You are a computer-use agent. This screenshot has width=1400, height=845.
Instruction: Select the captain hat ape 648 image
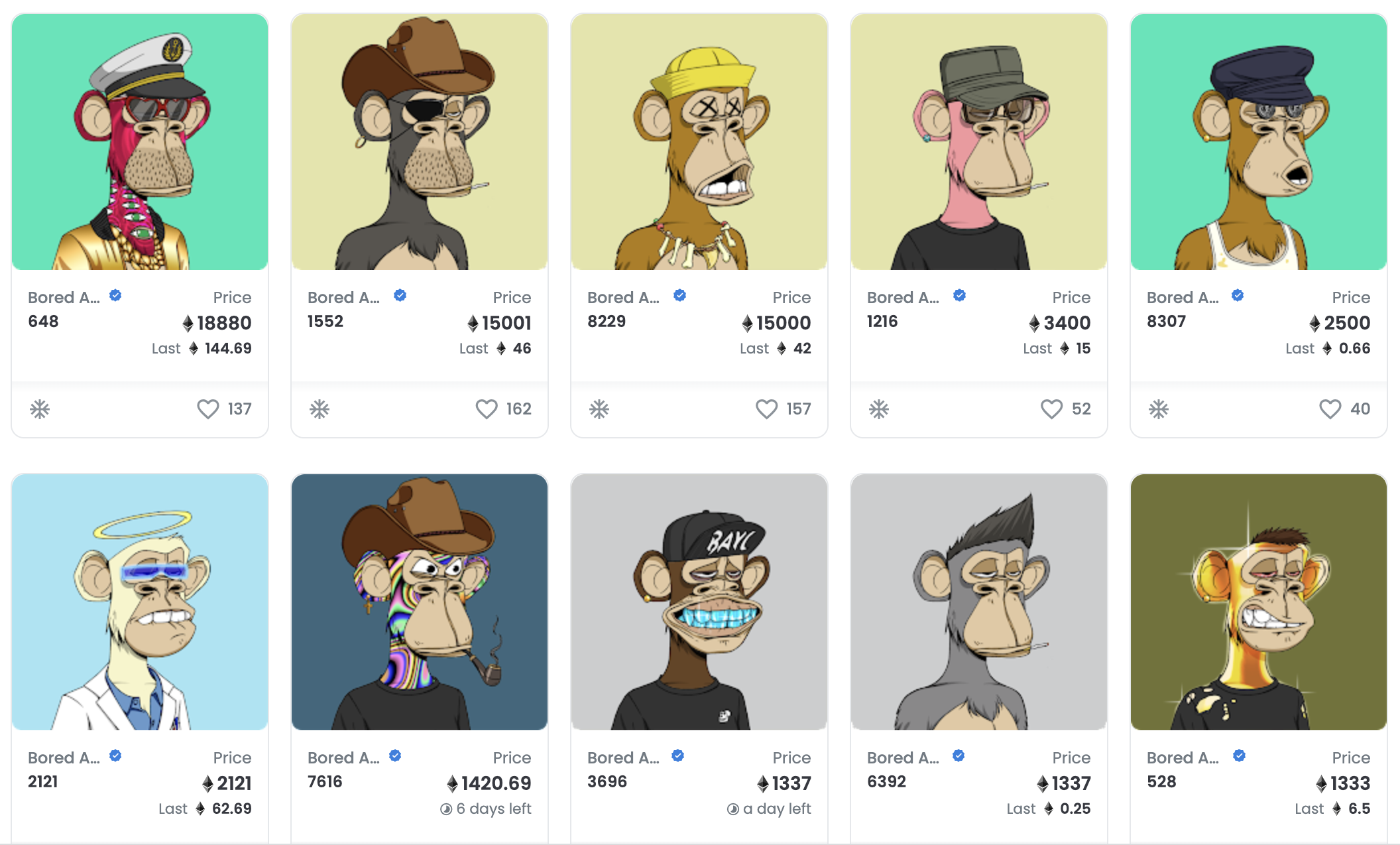tap(140, 142)
